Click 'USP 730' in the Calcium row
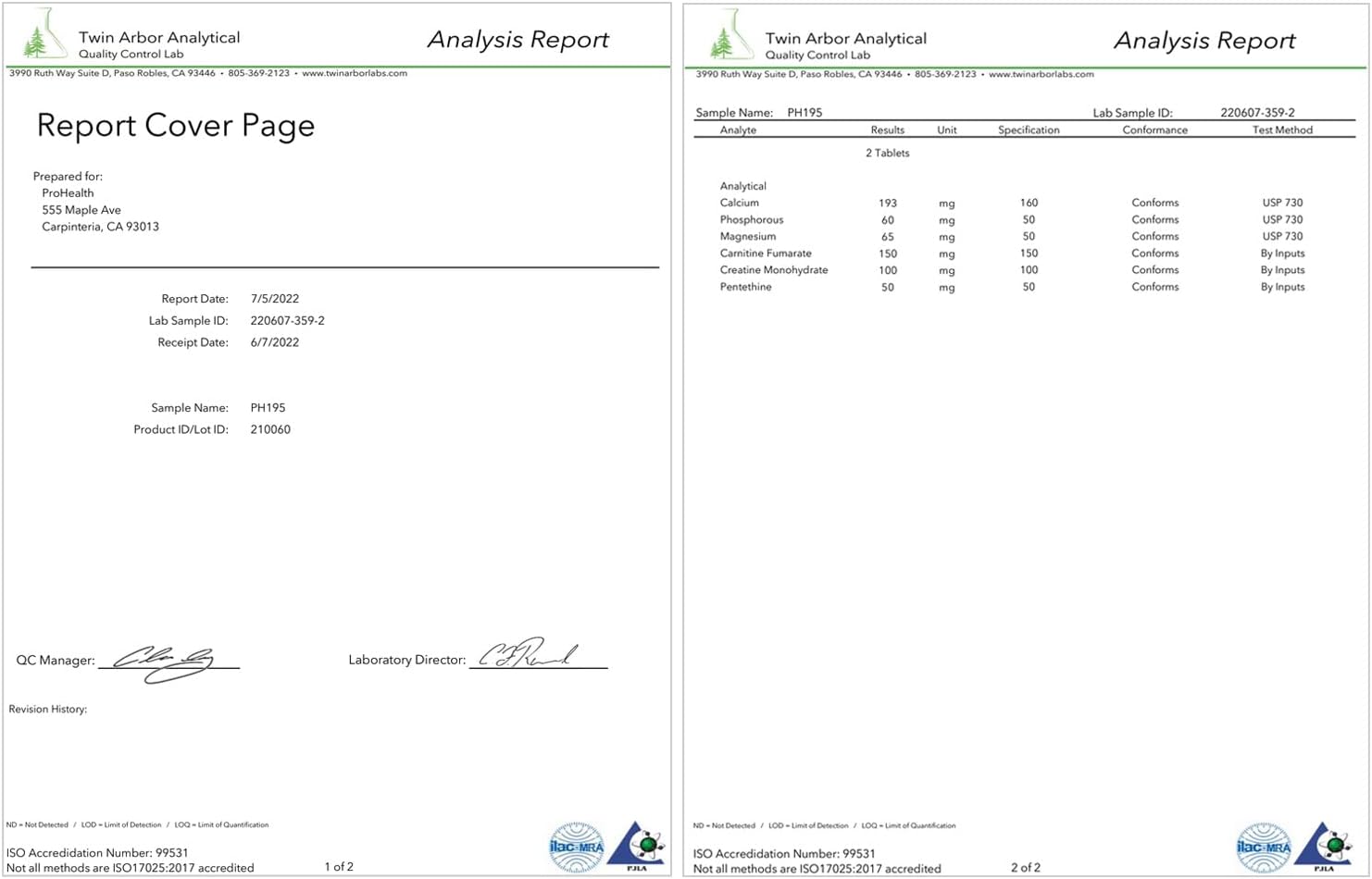Screen dimensions: 1372x879 1282,203
